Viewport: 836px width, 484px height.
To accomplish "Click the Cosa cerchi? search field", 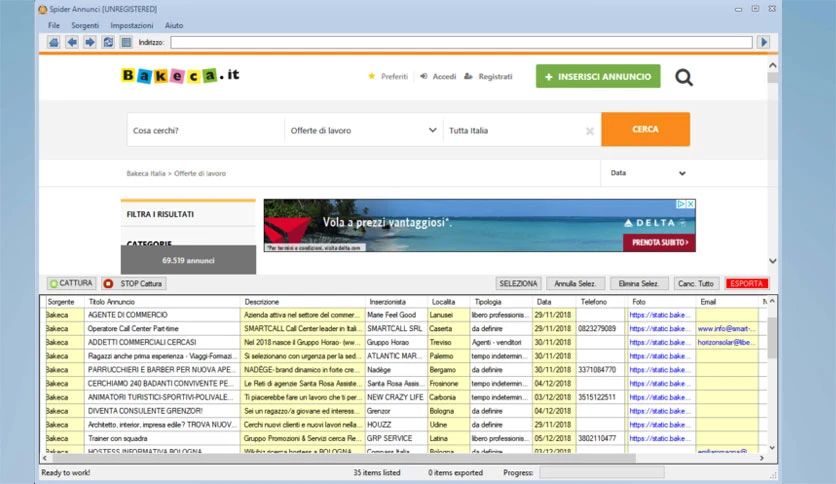I will click(206, 130).
